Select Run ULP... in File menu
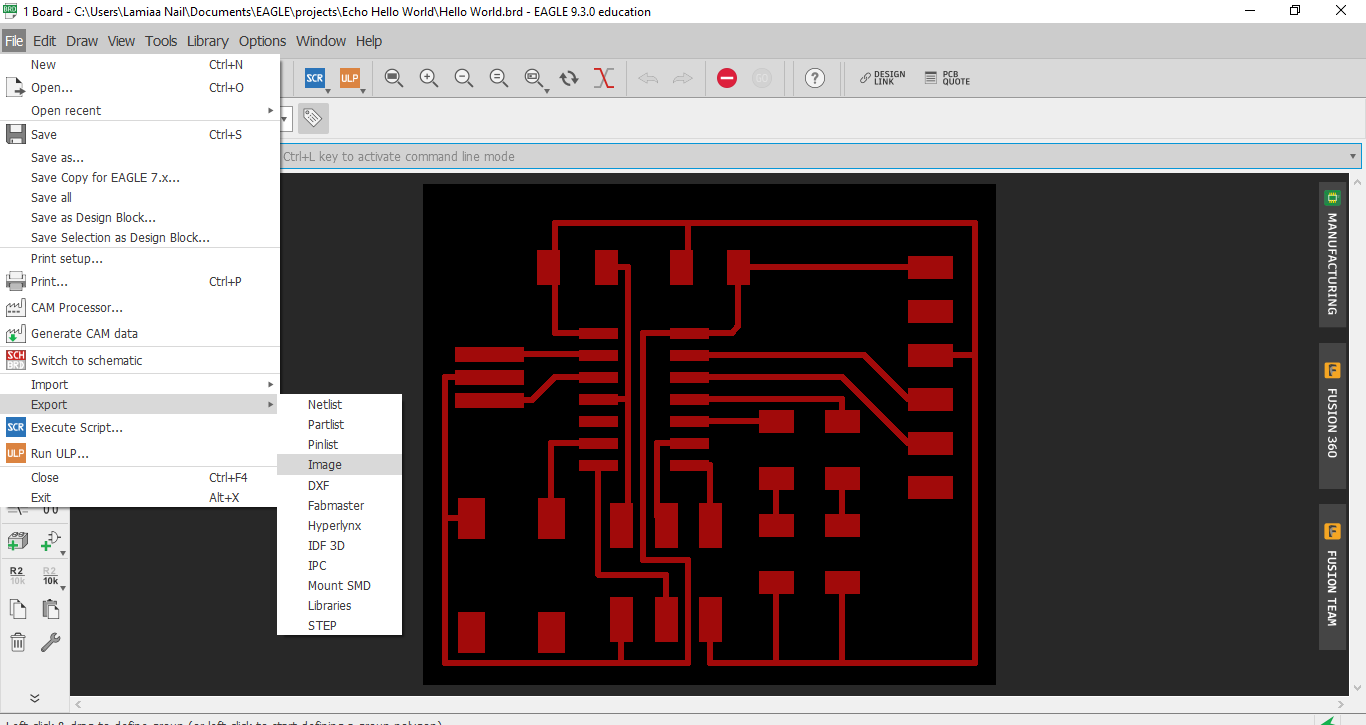 point(140,453)
